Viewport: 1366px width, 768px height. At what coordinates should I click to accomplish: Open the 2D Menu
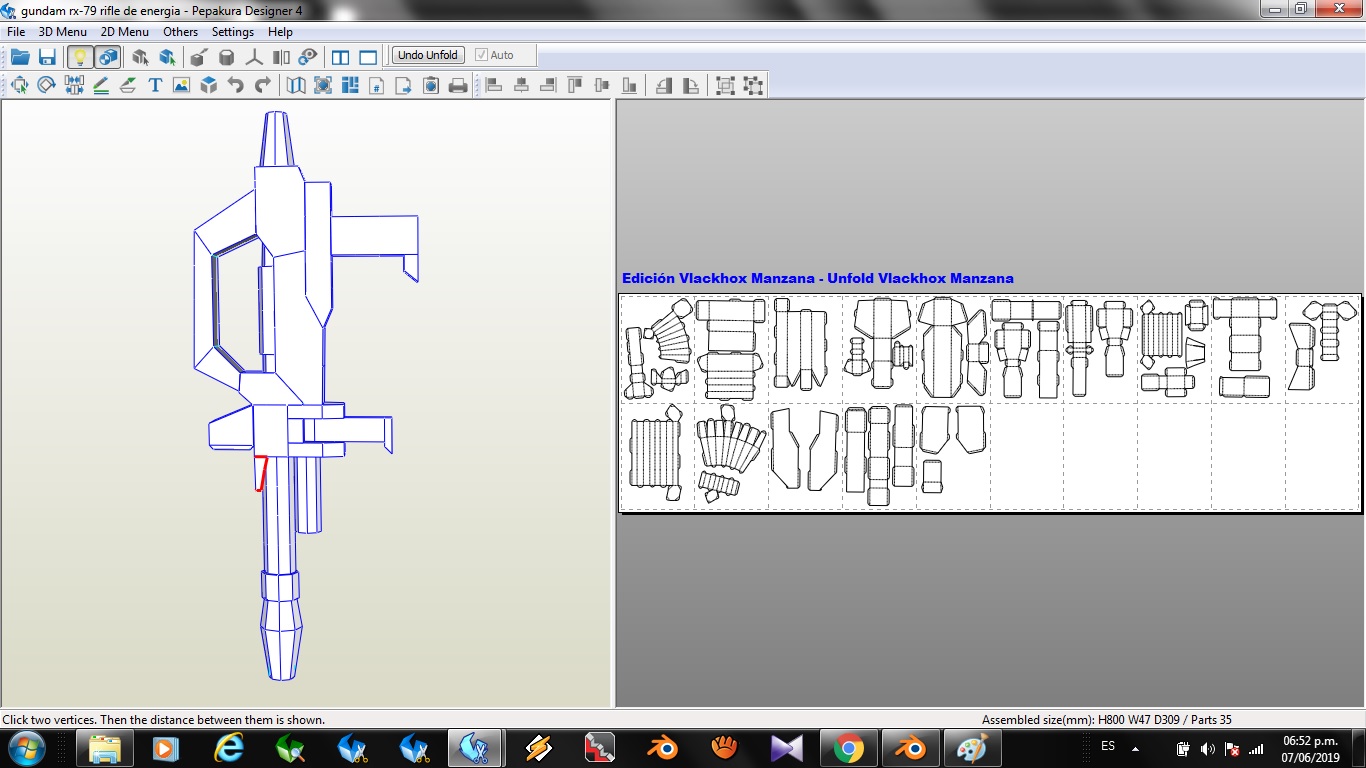pyautogui.click(x=125, y=32)
